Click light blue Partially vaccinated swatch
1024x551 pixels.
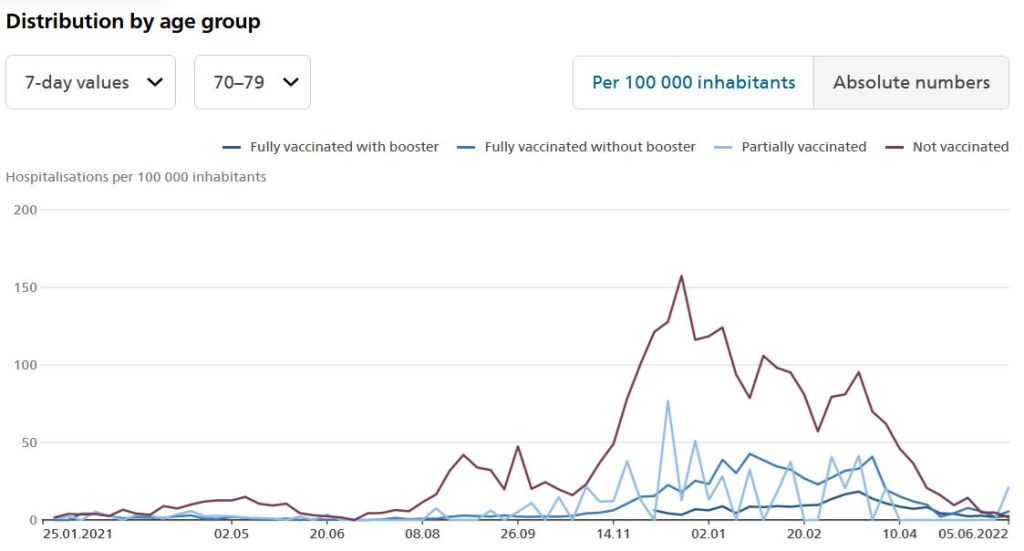(724, 147)
